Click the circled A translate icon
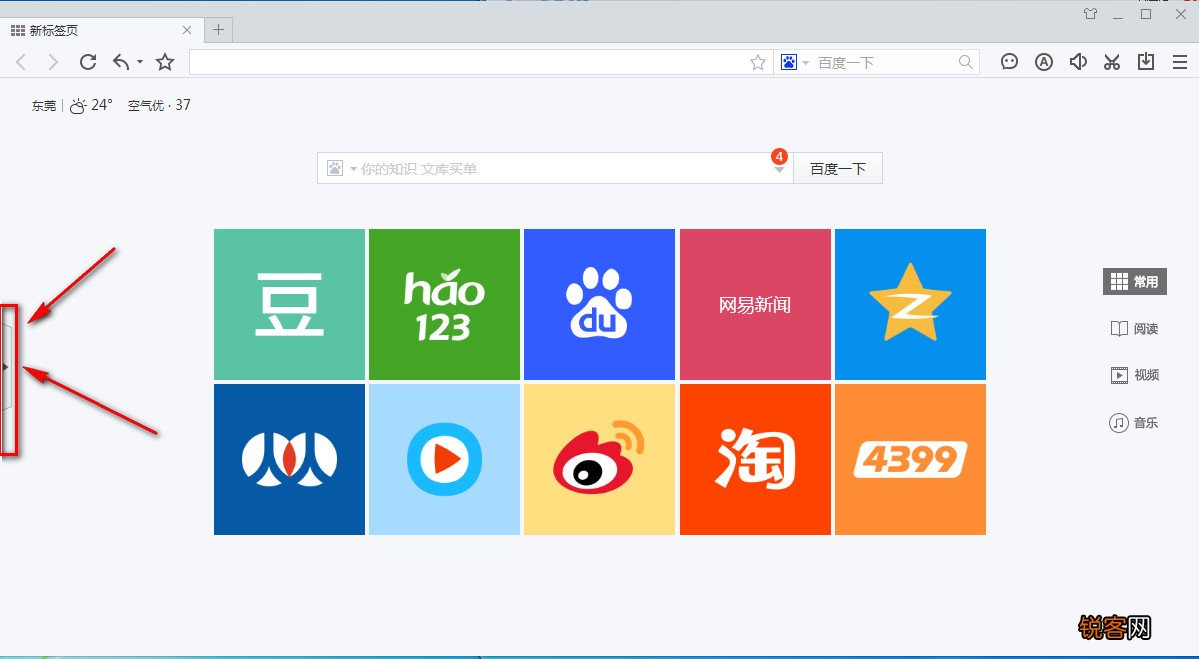The width and height of the screenshot is (1199, 659). (1044, 62)
